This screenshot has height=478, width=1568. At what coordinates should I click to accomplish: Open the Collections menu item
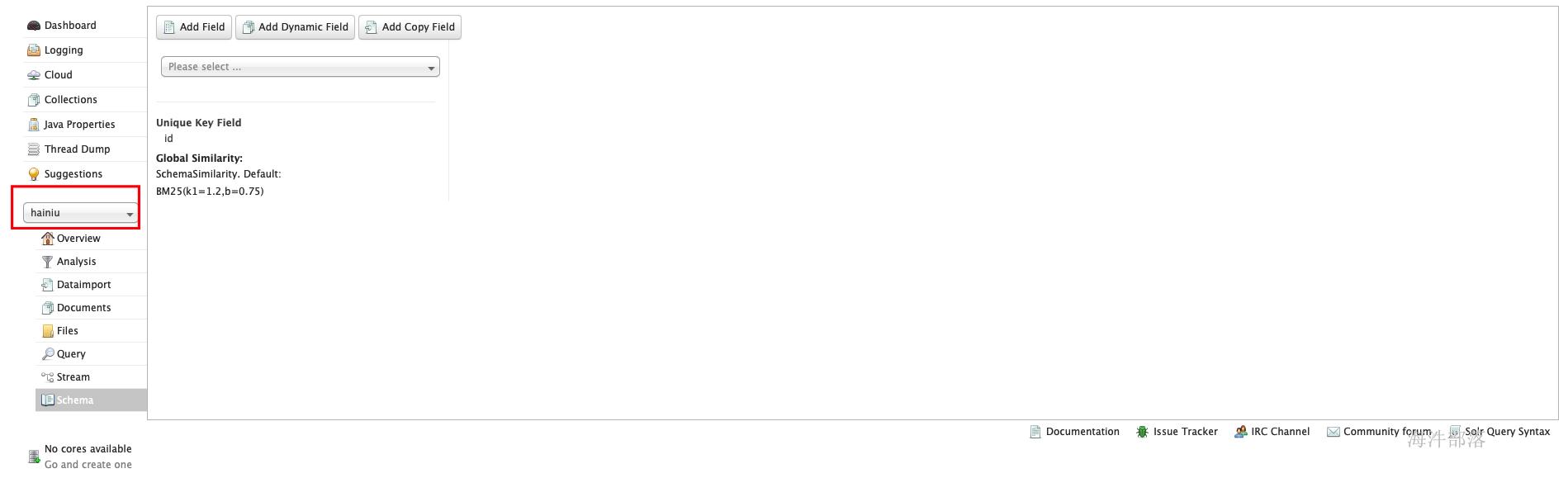[x=70, y=100]
